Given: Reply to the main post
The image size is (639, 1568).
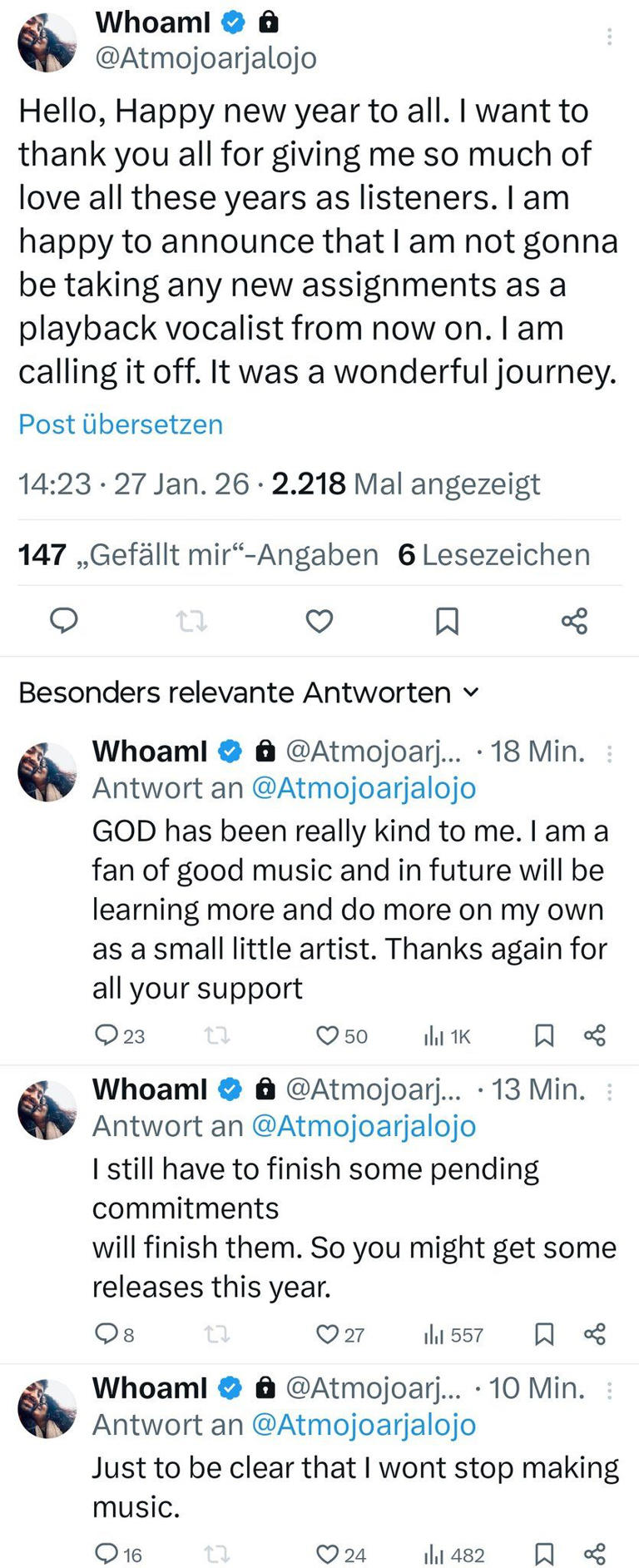Looking at the screenshot, I should [64, 621].
